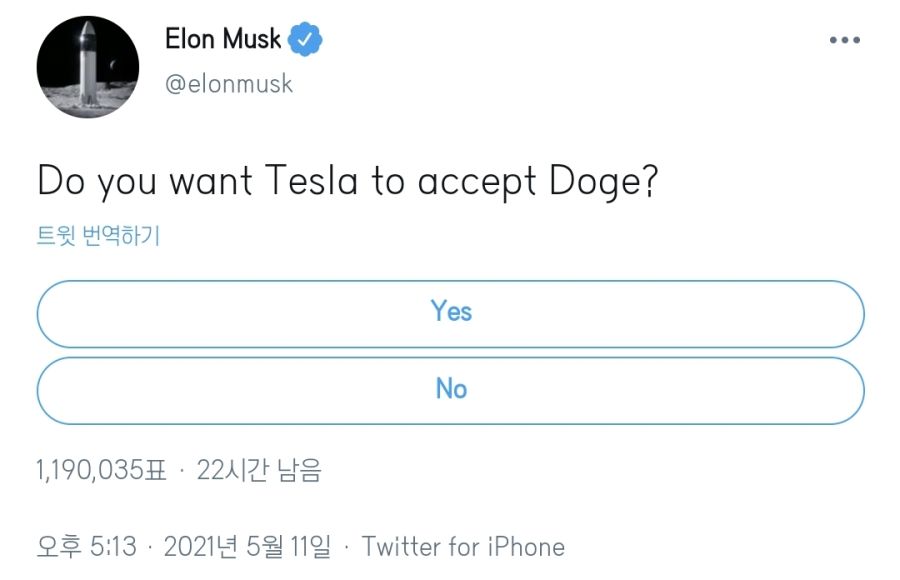
Task: Click the word iPhone in the source label
Action: 527,547
